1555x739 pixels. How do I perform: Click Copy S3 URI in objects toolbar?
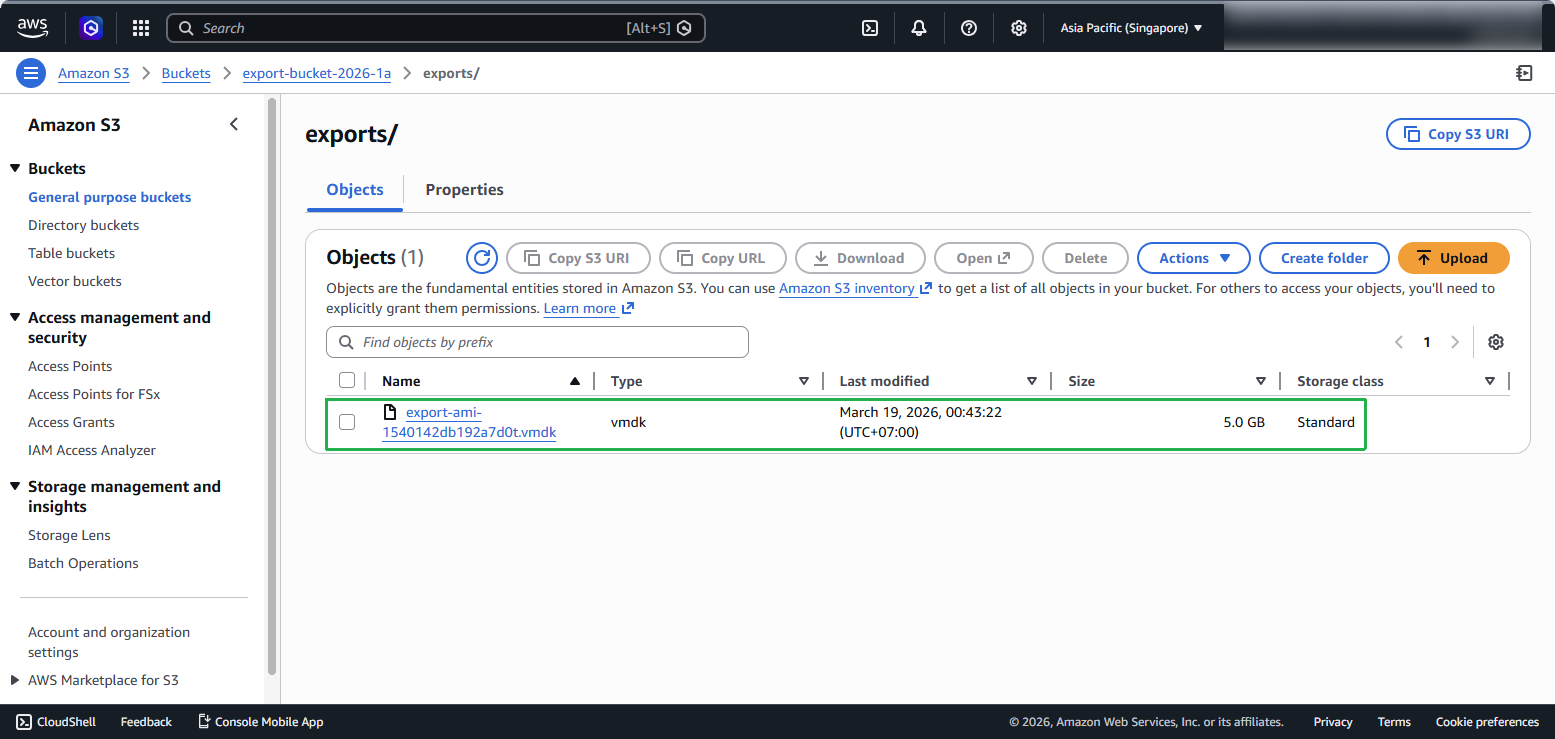(x=578, y=258)
